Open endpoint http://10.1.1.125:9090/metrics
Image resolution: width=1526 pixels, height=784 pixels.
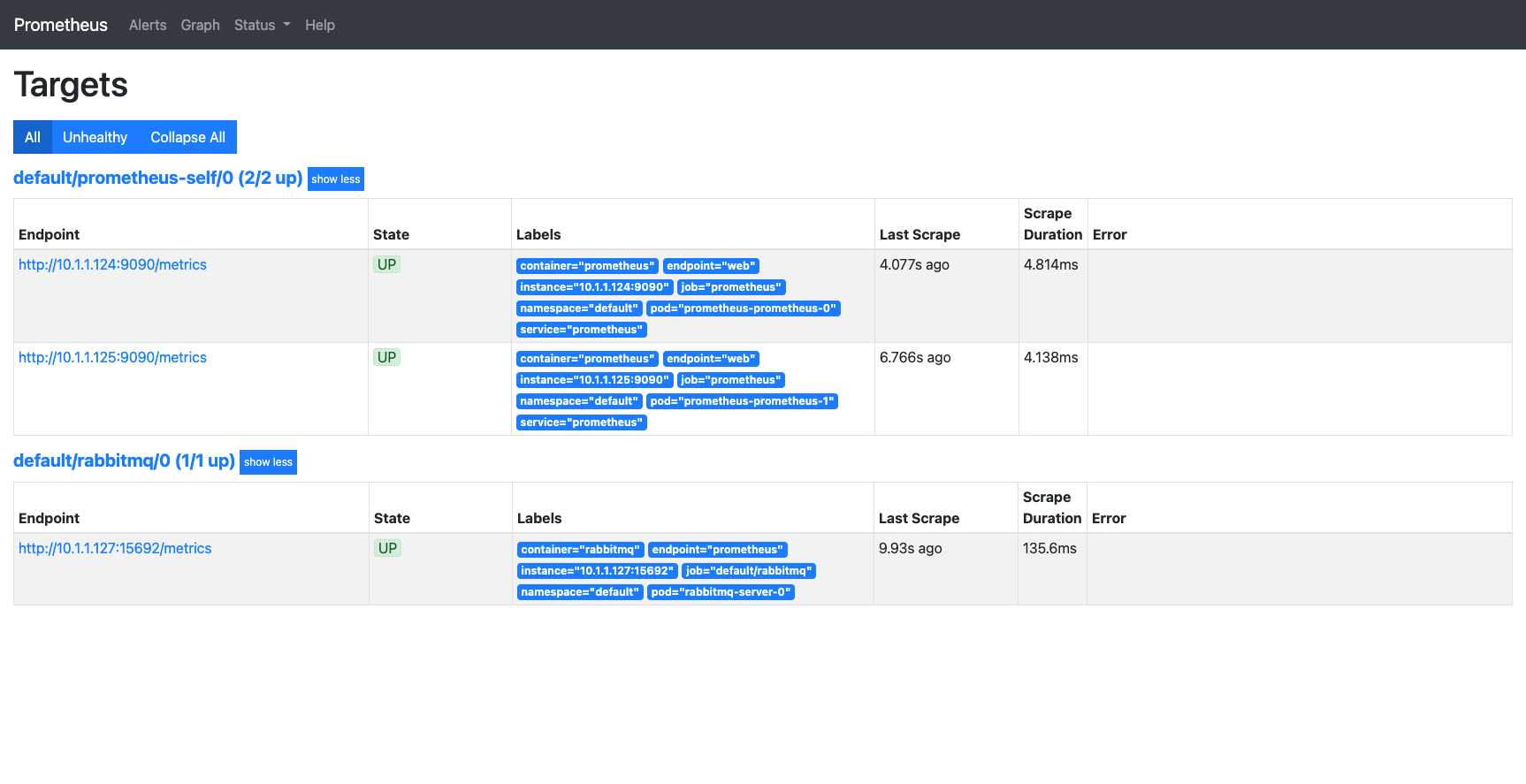[112, 357]
